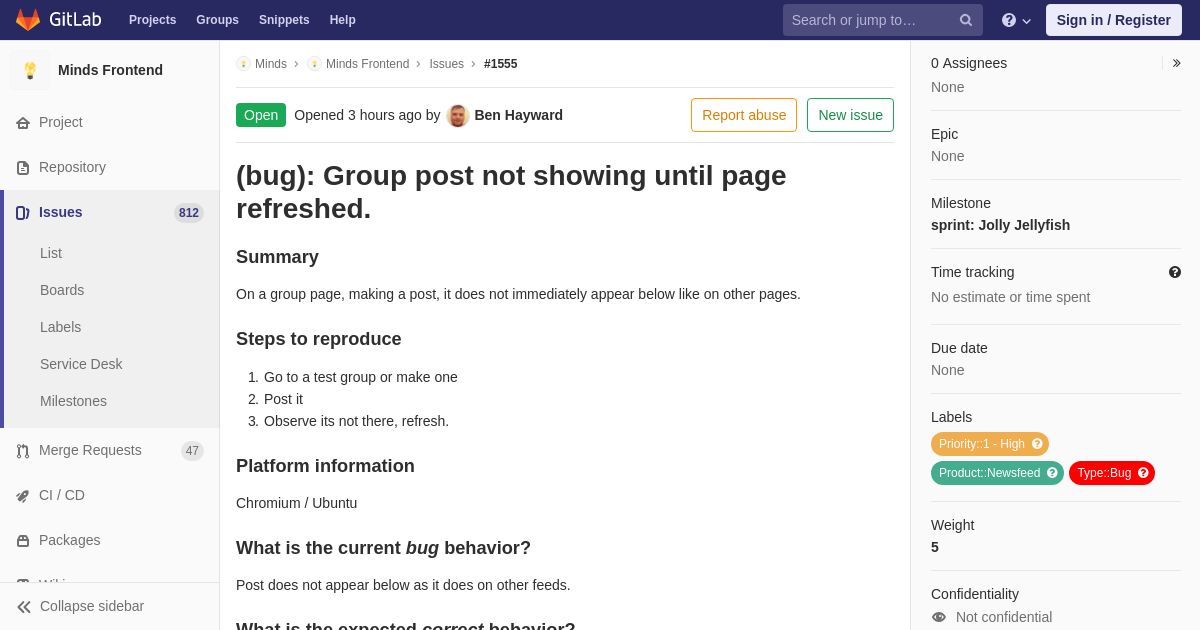Click the Issues breadcrumb link

pos(446,64)
